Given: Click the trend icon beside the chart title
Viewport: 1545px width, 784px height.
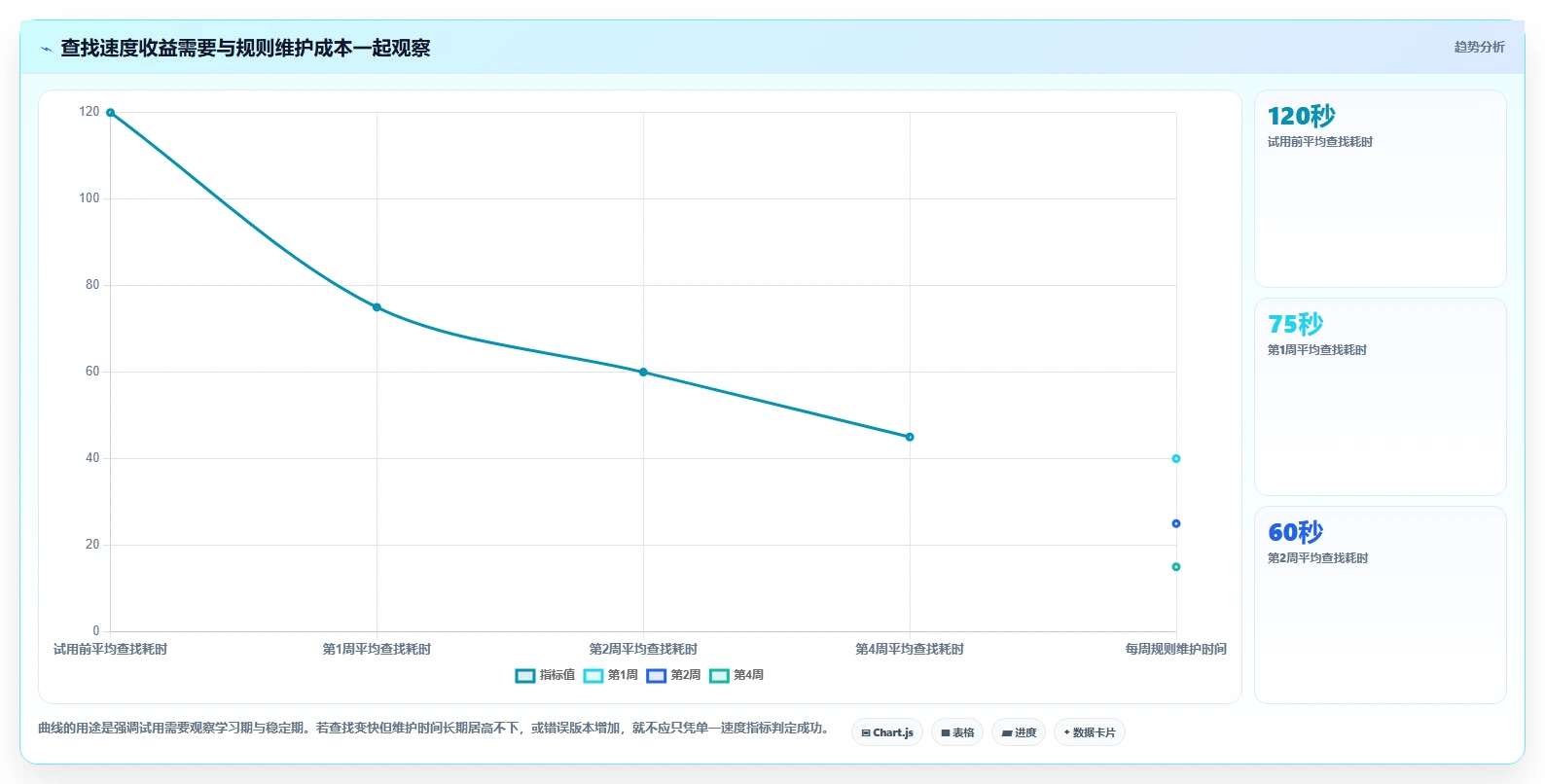Looking at the screenshot, I should pyautogui.click(x=46, y=49).
